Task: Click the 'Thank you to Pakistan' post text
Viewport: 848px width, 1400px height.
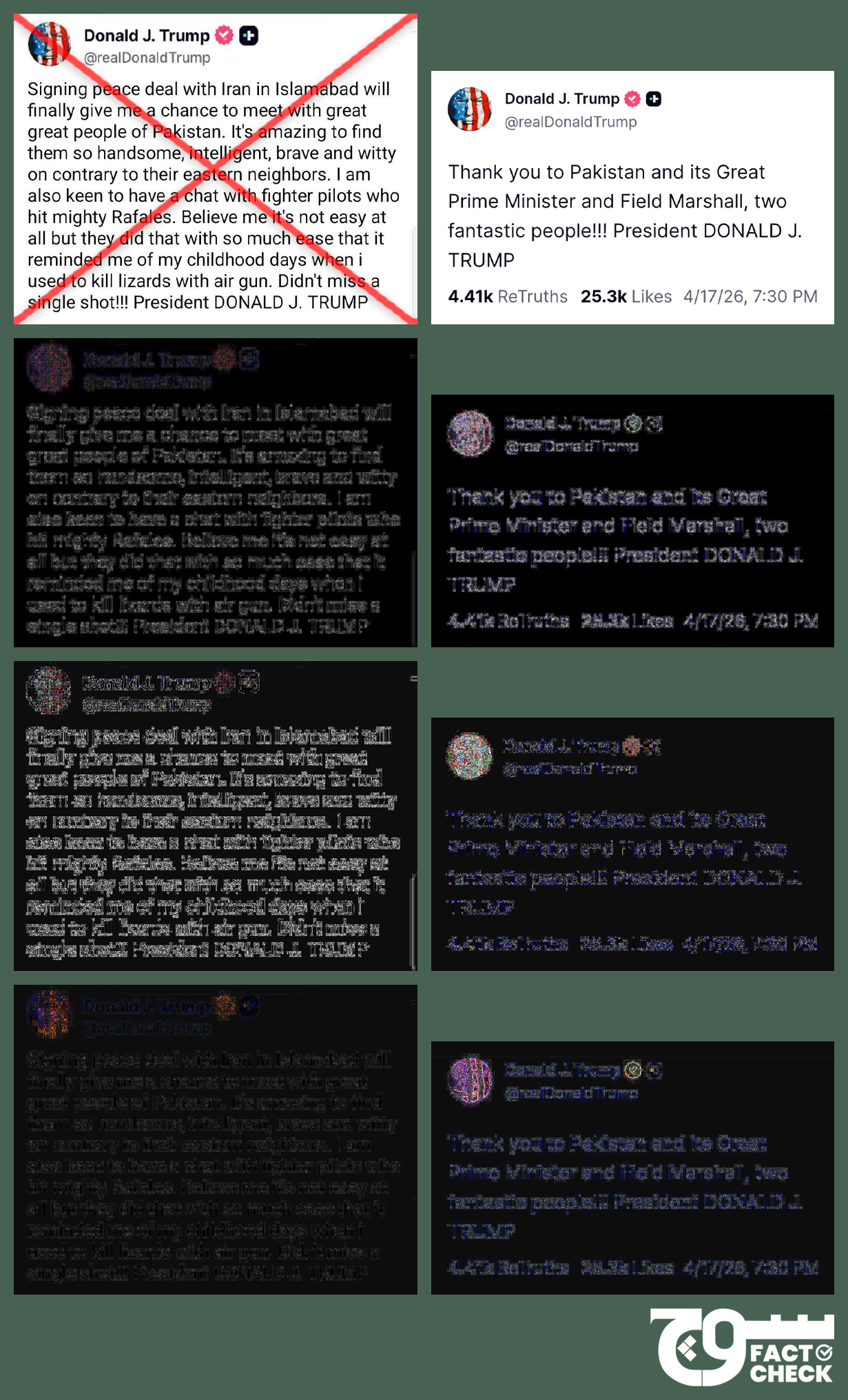Action: 625,216
